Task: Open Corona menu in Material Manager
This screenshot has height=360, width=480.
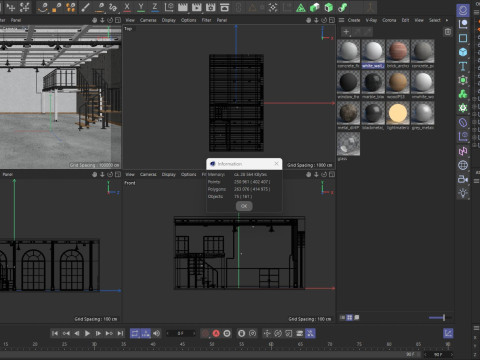Action: pyautogui.click(x=389, y=20)
